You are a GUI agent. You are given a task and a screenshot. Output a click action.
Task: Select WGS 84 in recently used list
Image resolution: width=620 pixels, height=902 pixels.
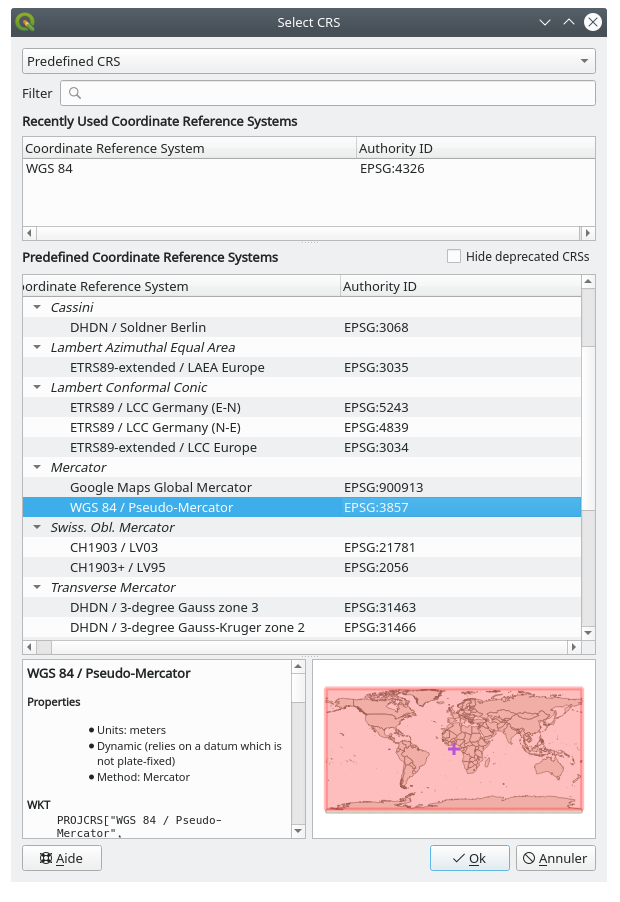[50, 169]
